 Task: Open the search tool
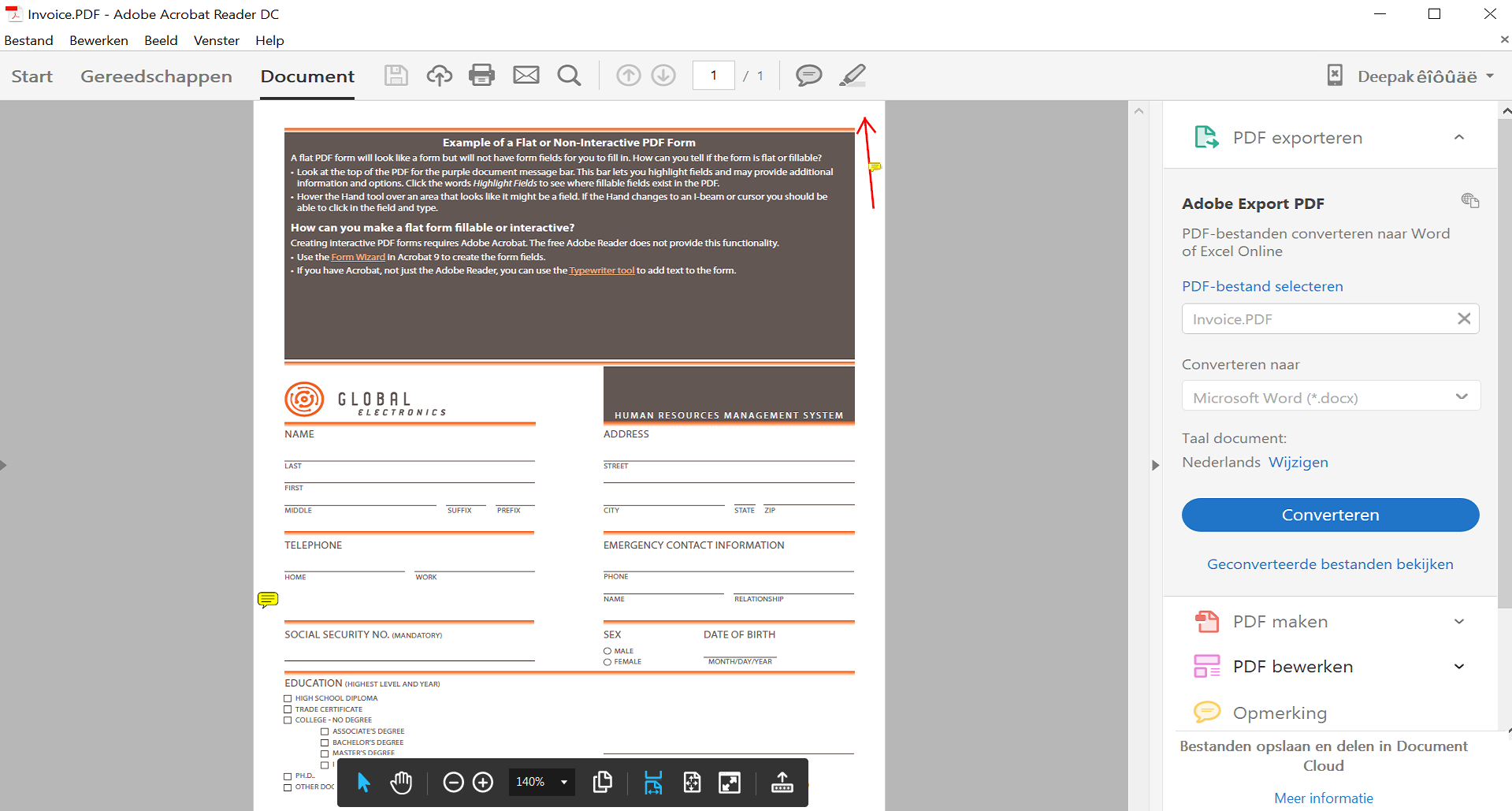569,75
